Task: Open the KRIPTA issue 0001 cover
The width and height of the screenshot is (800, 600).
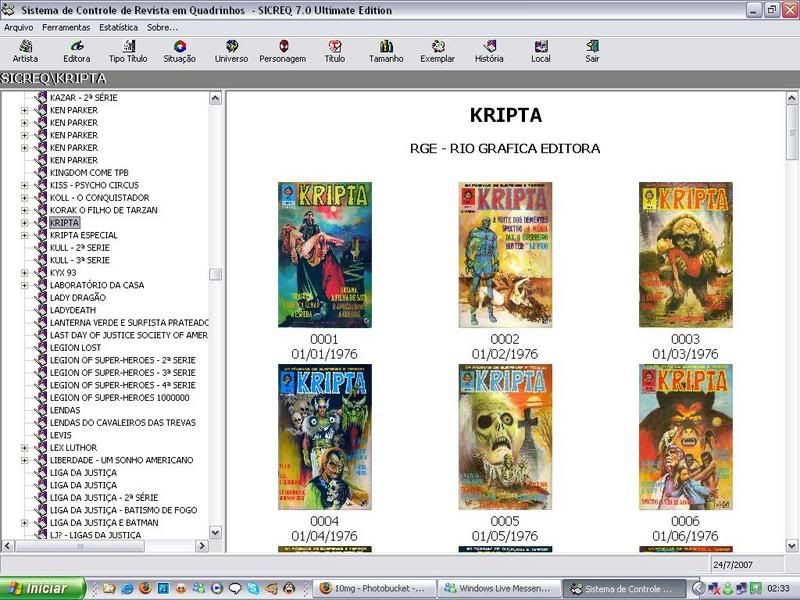Action: [x=325, y=255]
